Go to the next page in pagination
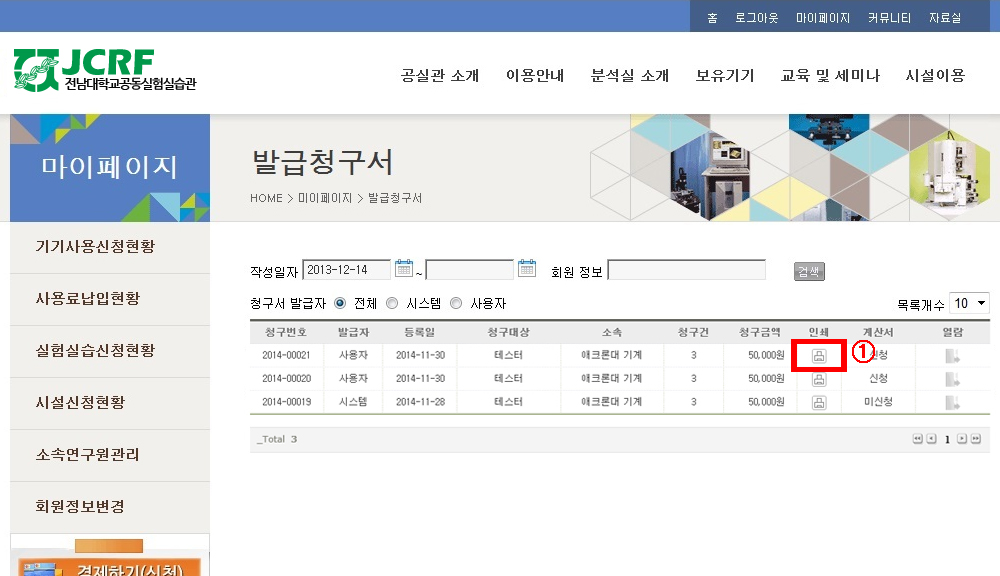The image size is (1000, 576). tap(962, 439)
